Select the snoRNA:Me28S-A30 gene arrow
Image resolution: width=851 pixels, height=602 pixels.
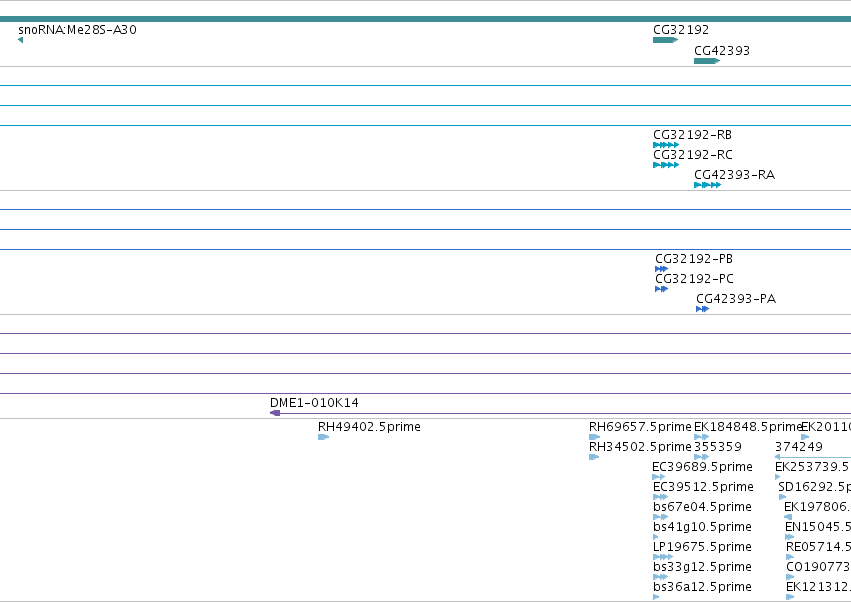tap(21, 40)
